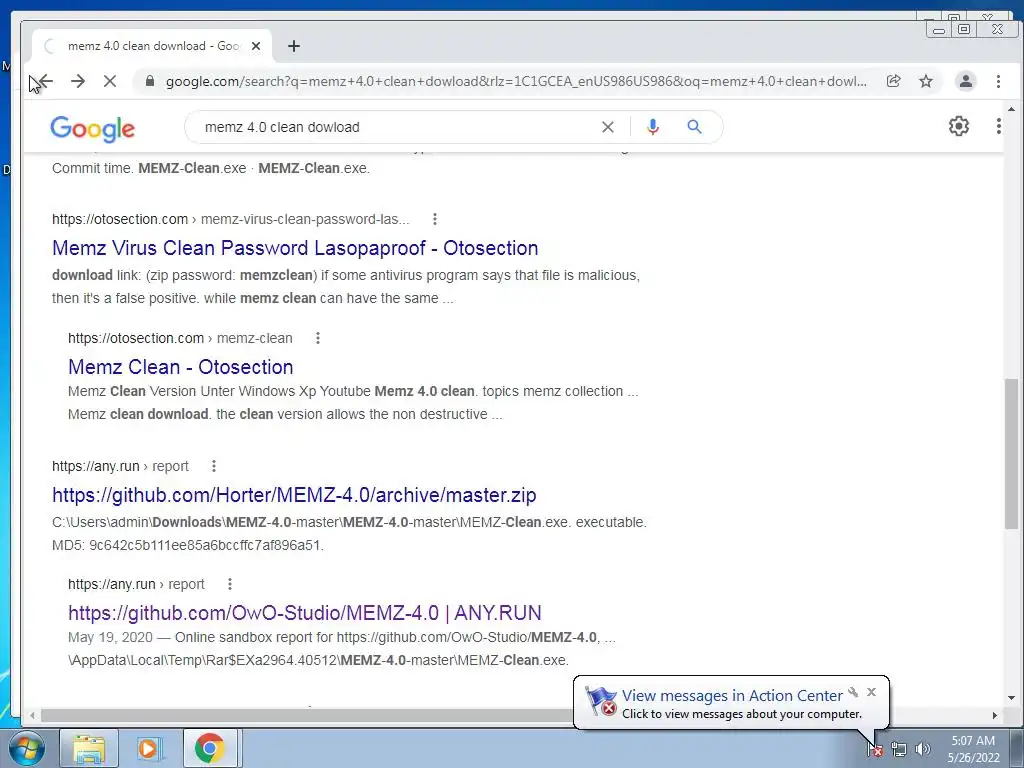Open a new tab with the plus button
Screen dimensions: 1024x768
[294, 46]
